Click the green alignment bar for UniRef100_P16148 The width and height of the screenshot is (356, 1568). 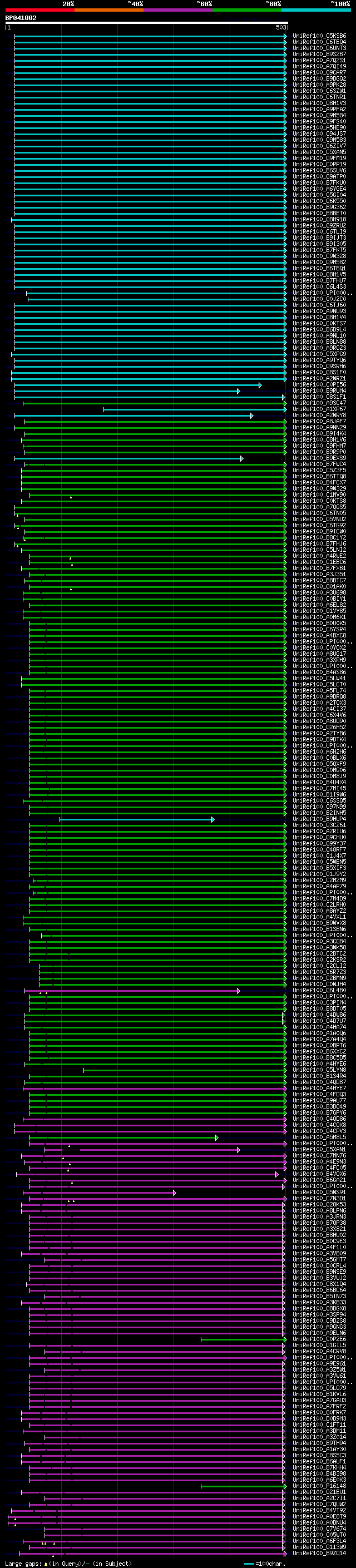click(244, 1486)
